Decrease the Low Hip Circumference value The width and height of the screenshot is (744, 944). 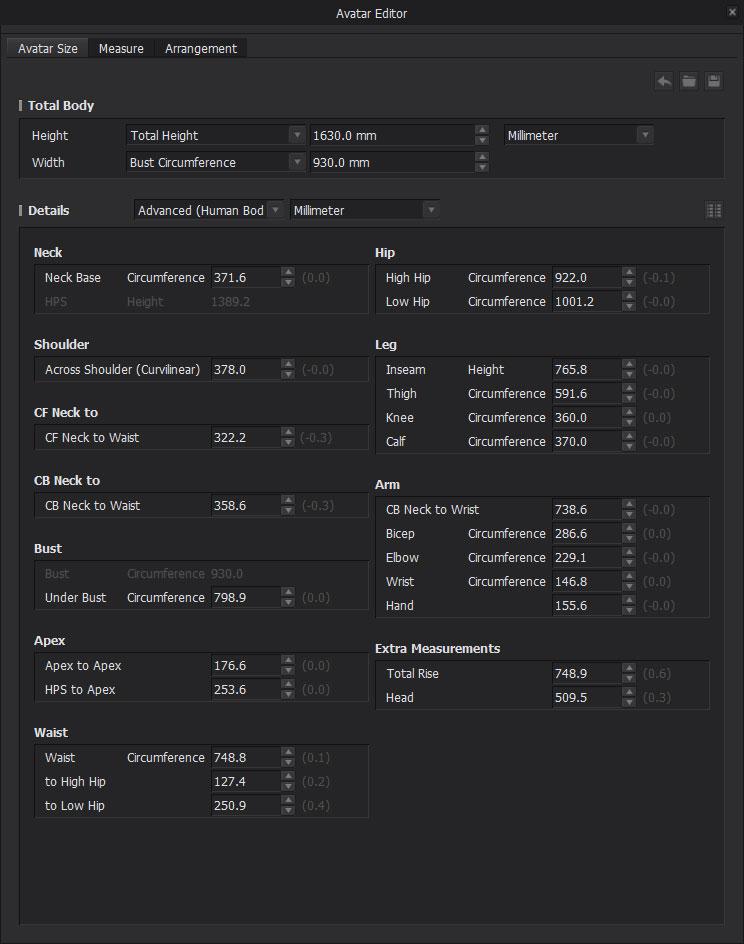[x=629, y=306]
